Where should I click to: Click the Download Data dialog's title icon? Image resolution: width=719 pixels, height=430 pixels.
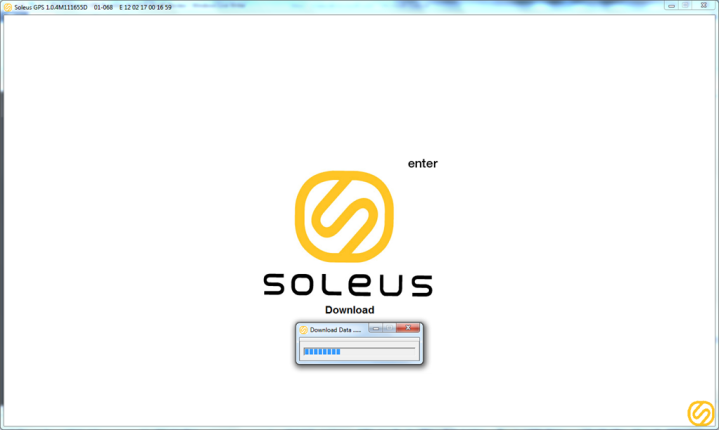pyautogui.click(x=304, y=330)
